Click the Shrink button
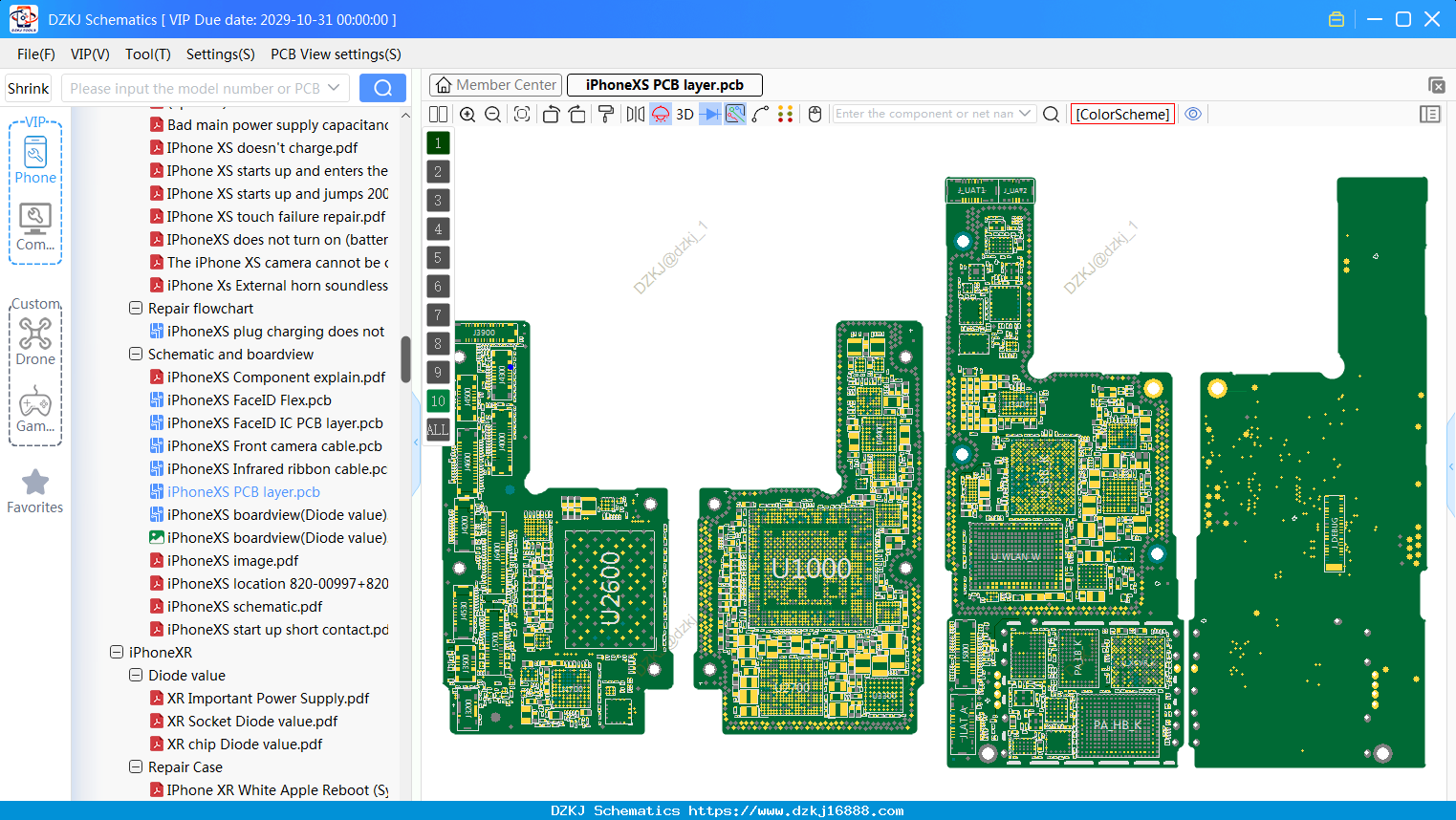Image resolution: width=1456 pixels, height=820 pixels. click(29, 88)
